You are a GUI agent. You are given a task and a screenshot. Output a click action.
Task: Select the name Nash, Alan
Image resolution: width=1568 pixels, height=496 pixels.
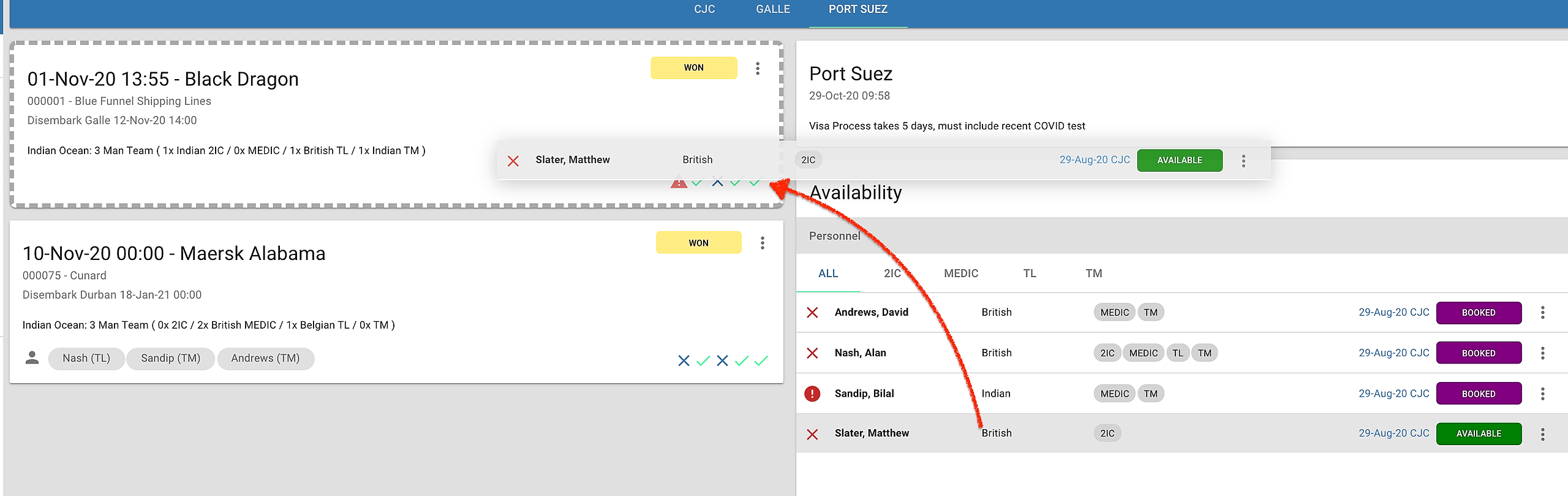(860, 353)
